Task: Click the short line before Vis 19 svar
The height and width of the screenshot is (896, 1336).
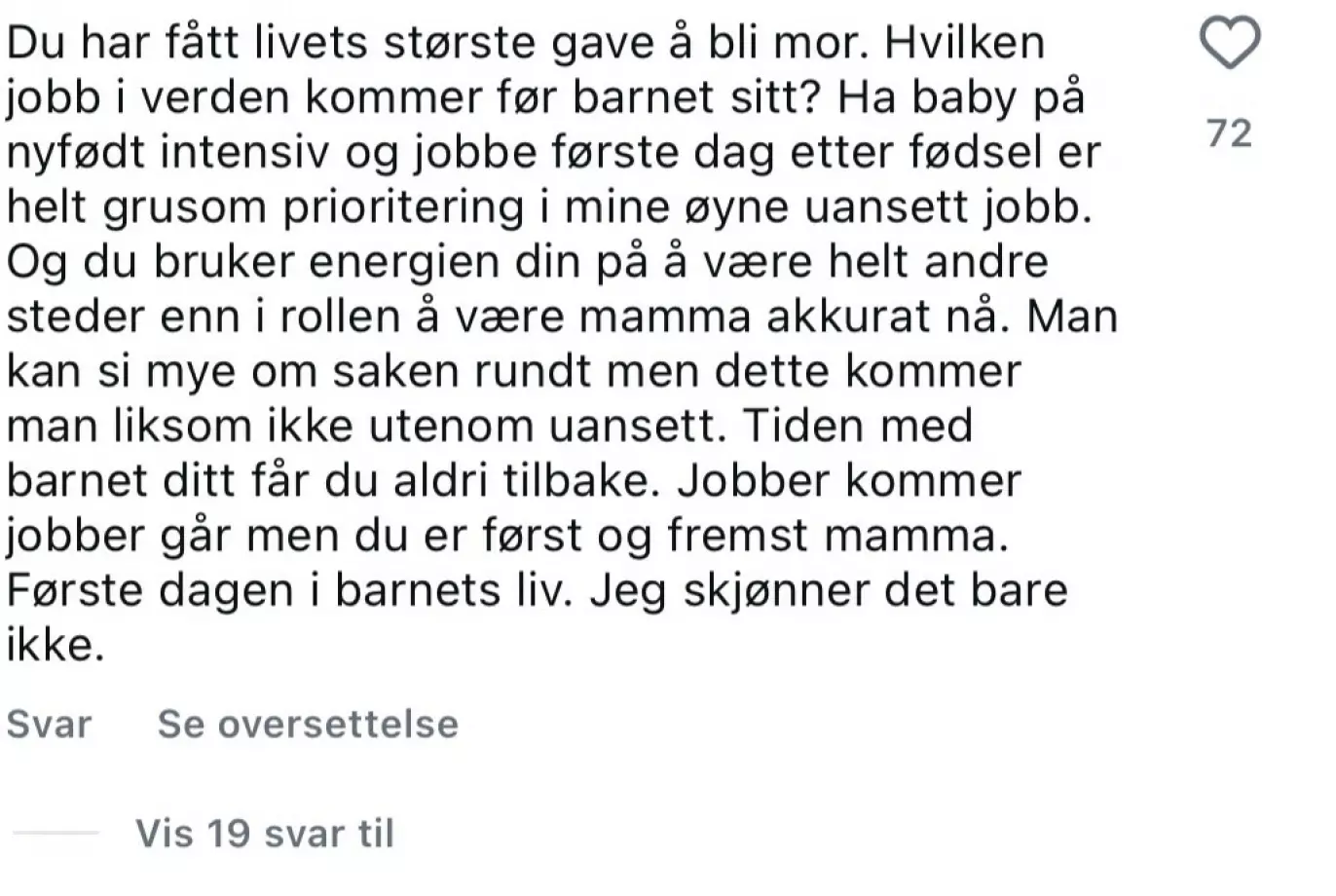Action: pyautogui.click(x=56, y=834)
